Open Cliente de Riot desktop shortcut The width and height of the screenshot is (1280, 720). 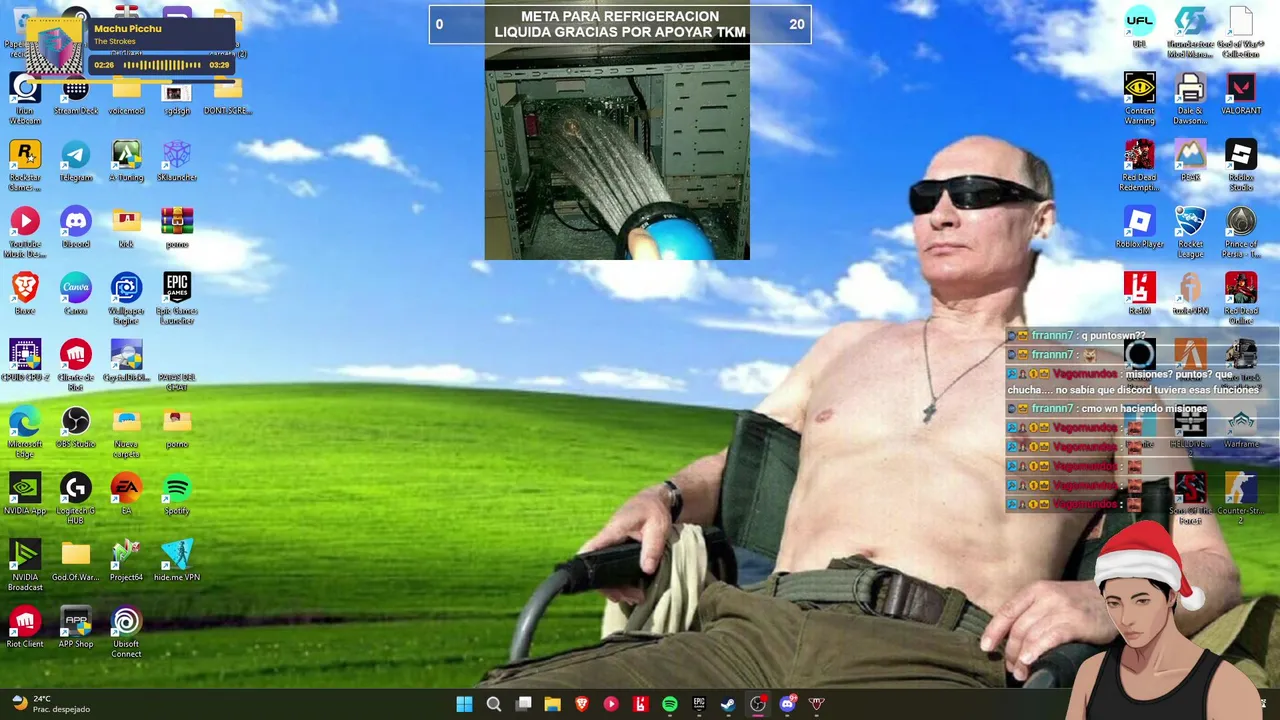click(x=76, y=366)
